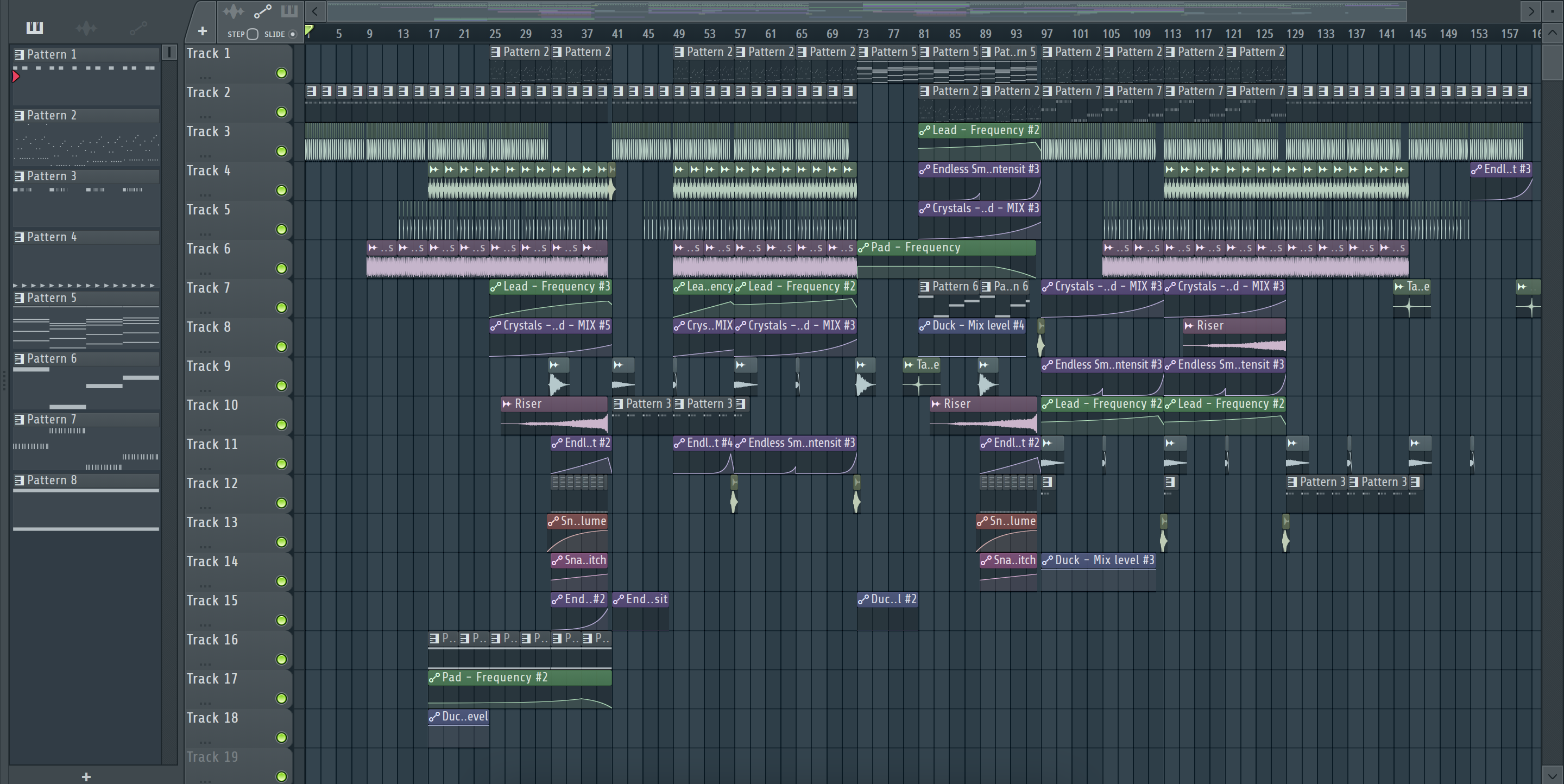The image size is (1564, 784).
Task: Mute Track 12
Action: 281,503
